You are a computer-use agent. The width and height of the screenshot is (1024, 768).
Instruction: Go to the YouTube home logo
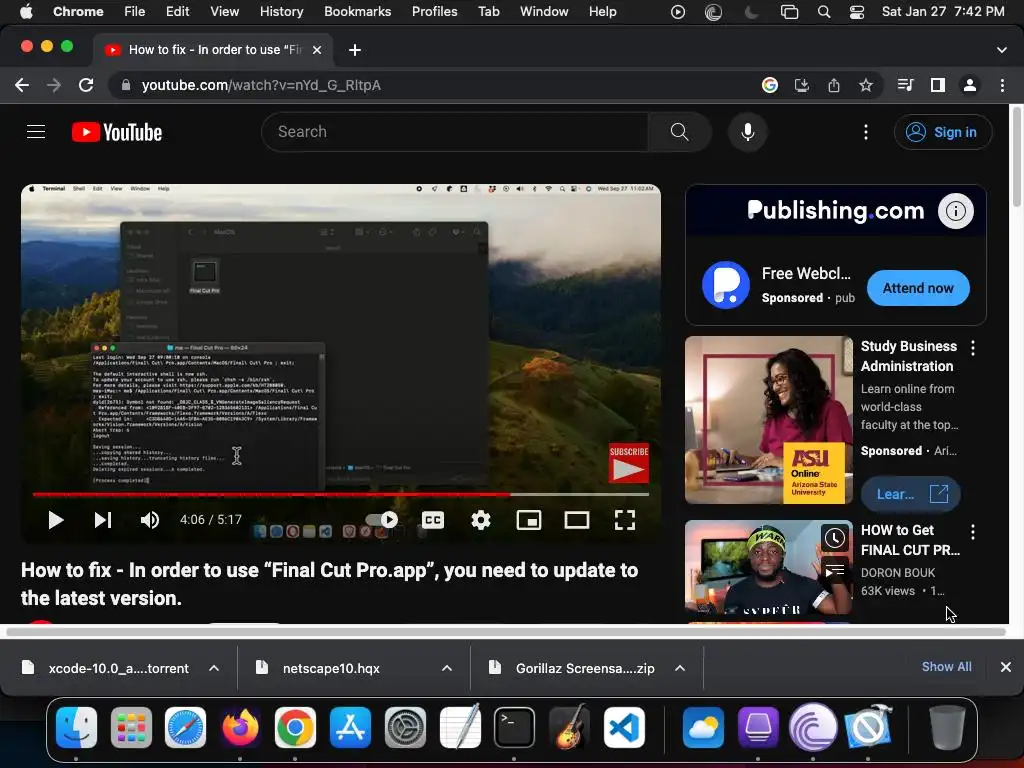117,132
